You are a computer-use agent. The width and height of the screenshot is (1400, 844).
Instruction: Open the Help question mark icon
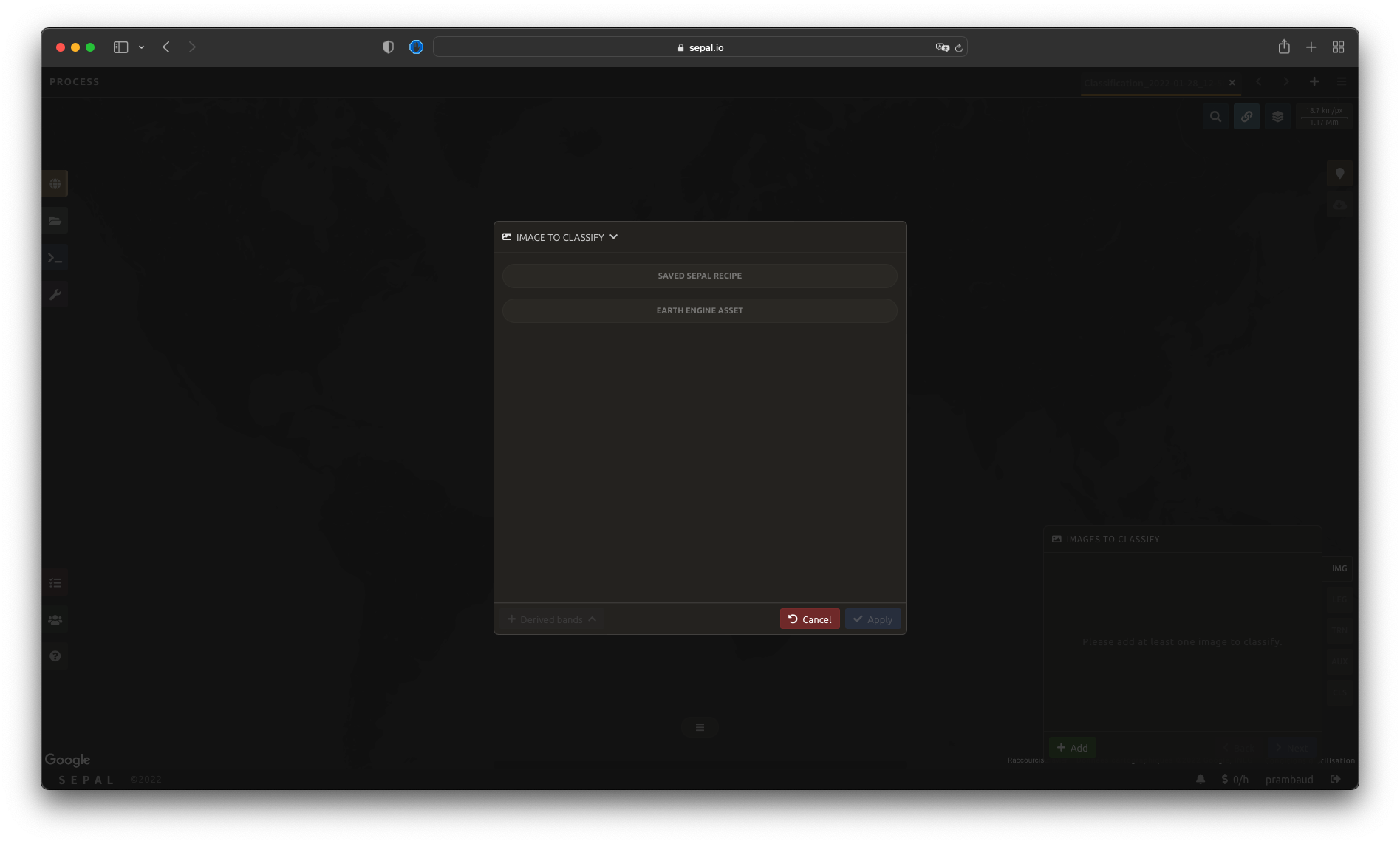coord(55,656)
